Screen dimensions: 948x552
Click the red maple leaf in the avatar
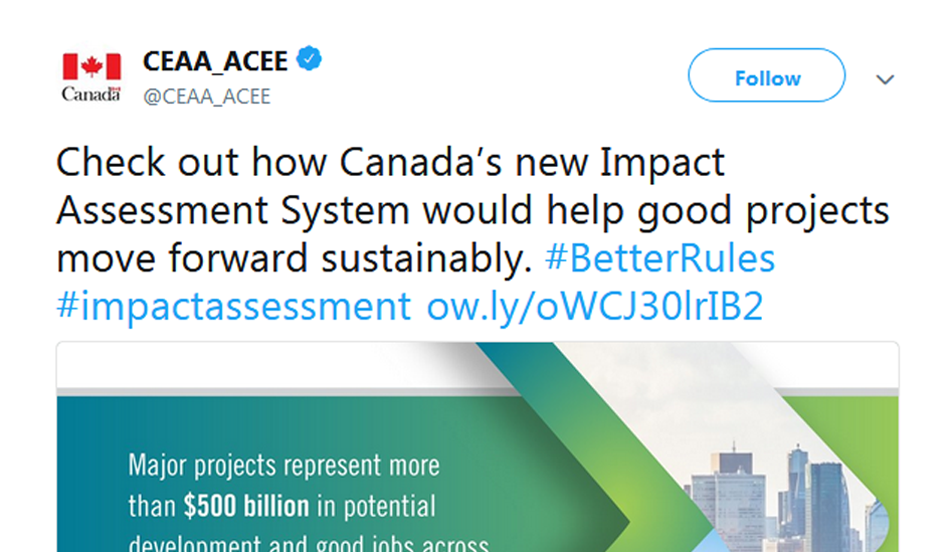click(x=91, y=67)
